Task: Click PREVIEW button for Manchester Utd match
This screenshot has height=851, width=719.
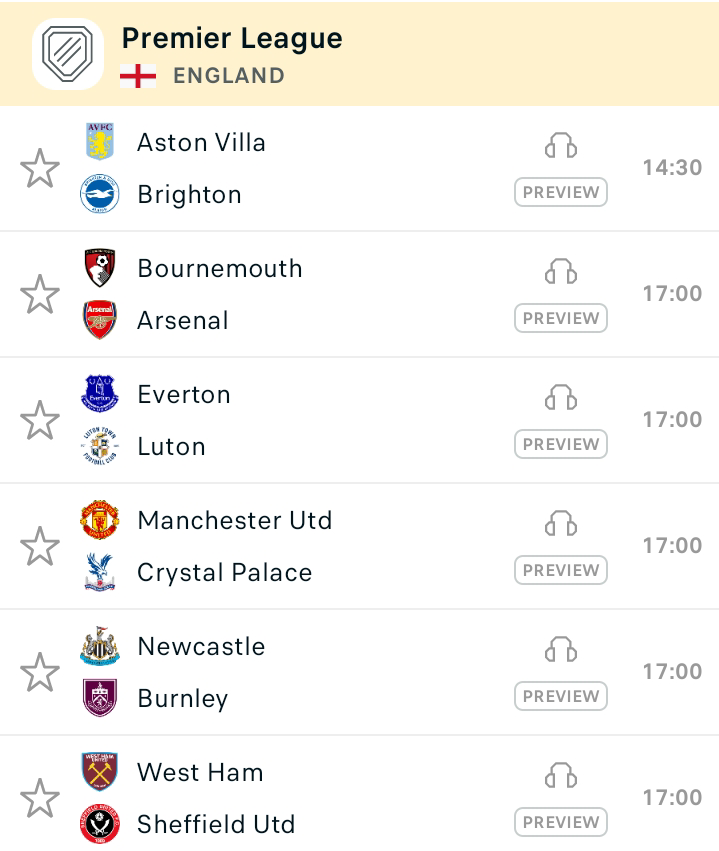Action: pyautogui.click(x=561, y=570)
